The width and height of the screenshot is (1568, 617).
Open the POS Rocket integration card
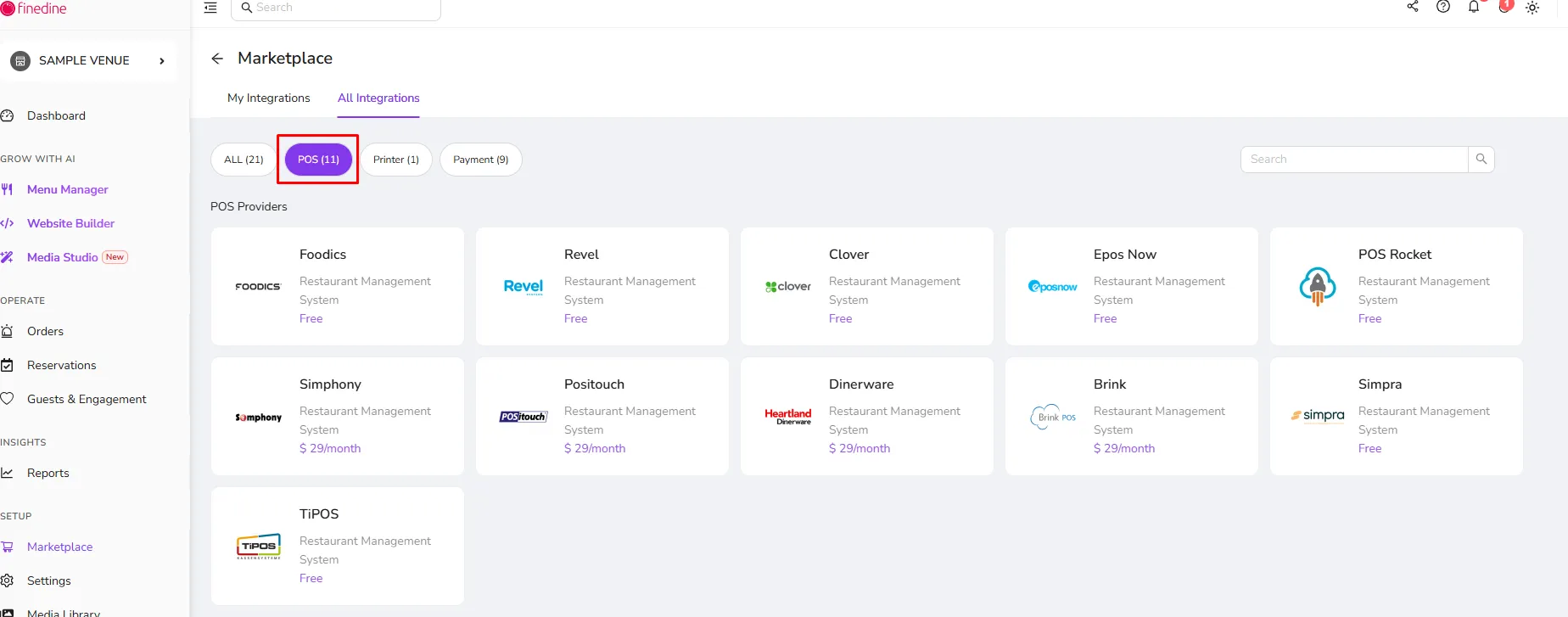1397,286
